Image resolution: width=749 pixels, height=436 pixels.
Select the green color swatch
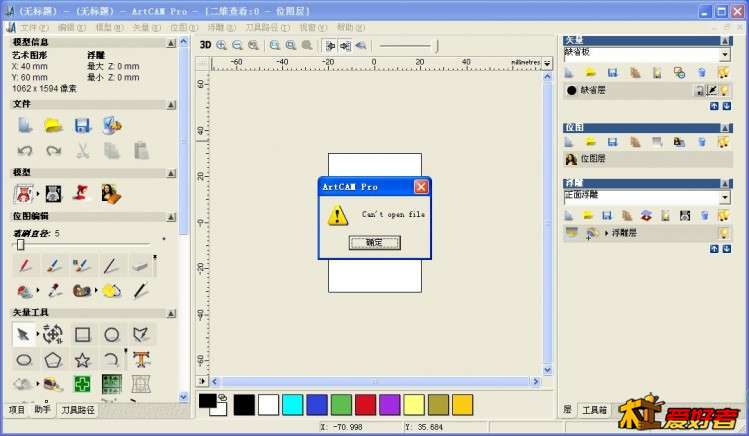pos(341,404)
